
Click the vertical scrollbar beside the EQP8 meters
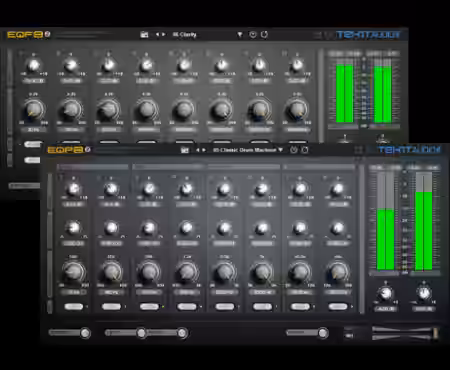click(362, 238)
